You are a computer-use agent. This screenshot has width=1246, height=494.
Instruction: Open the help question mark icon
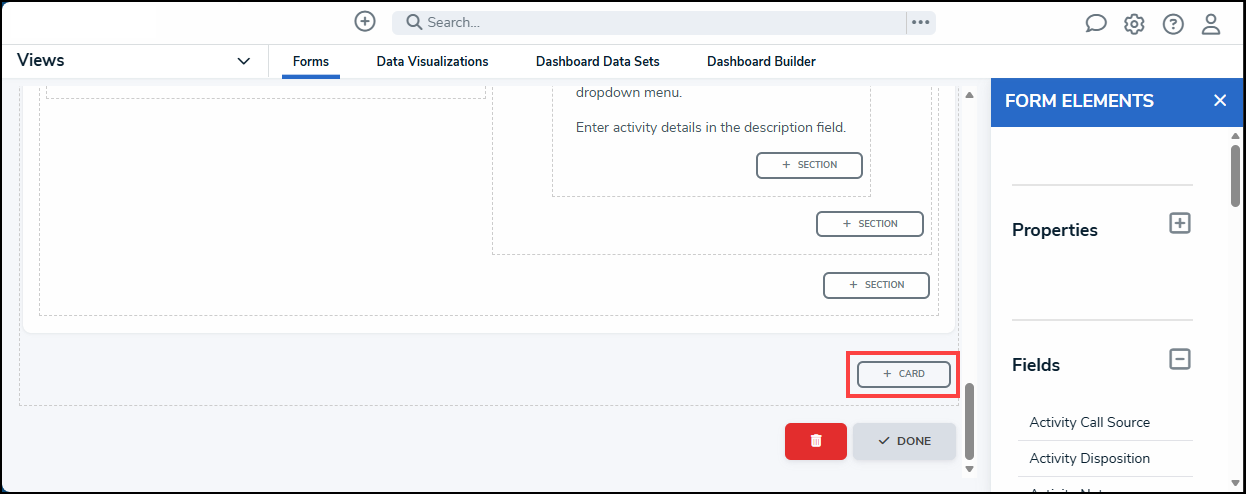pos(1173,24)
